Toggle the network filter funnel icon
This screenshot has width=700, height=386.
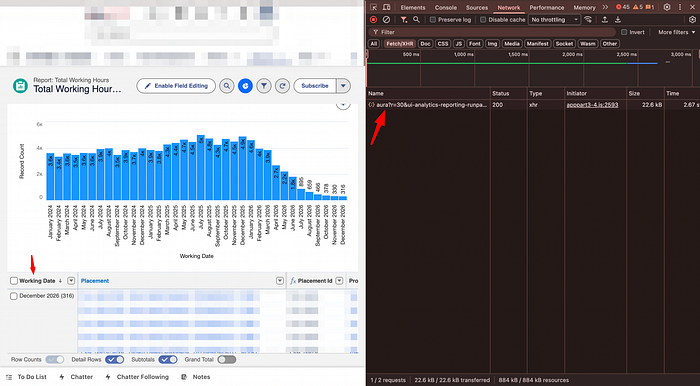click(404, 20)
